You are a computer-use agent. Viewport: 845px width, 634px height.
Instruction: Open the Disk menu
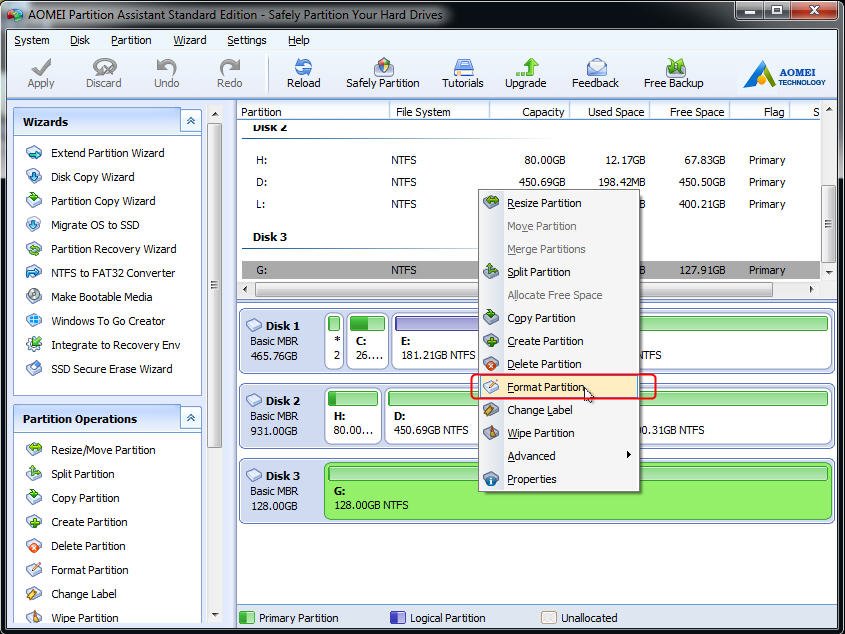pos(80,40)
